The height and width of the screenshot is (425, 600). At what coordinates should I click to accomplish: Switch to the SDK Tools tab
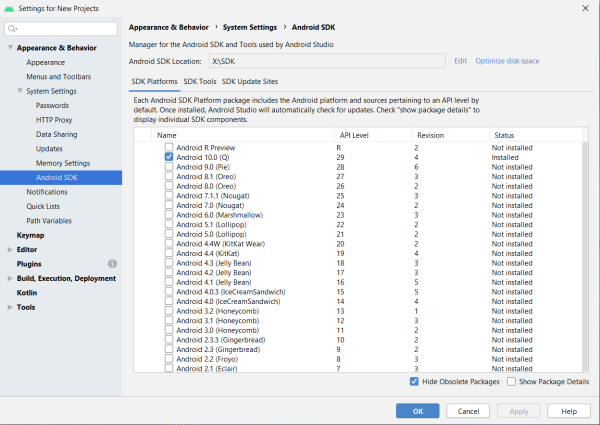point(199,81)
